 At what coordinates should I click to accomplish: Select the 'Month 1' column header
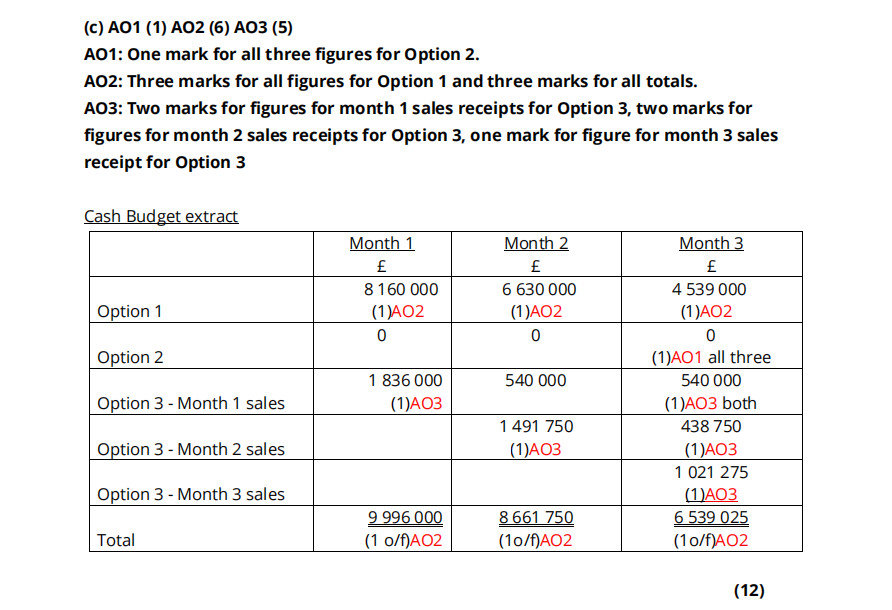(x=381, y=243)
